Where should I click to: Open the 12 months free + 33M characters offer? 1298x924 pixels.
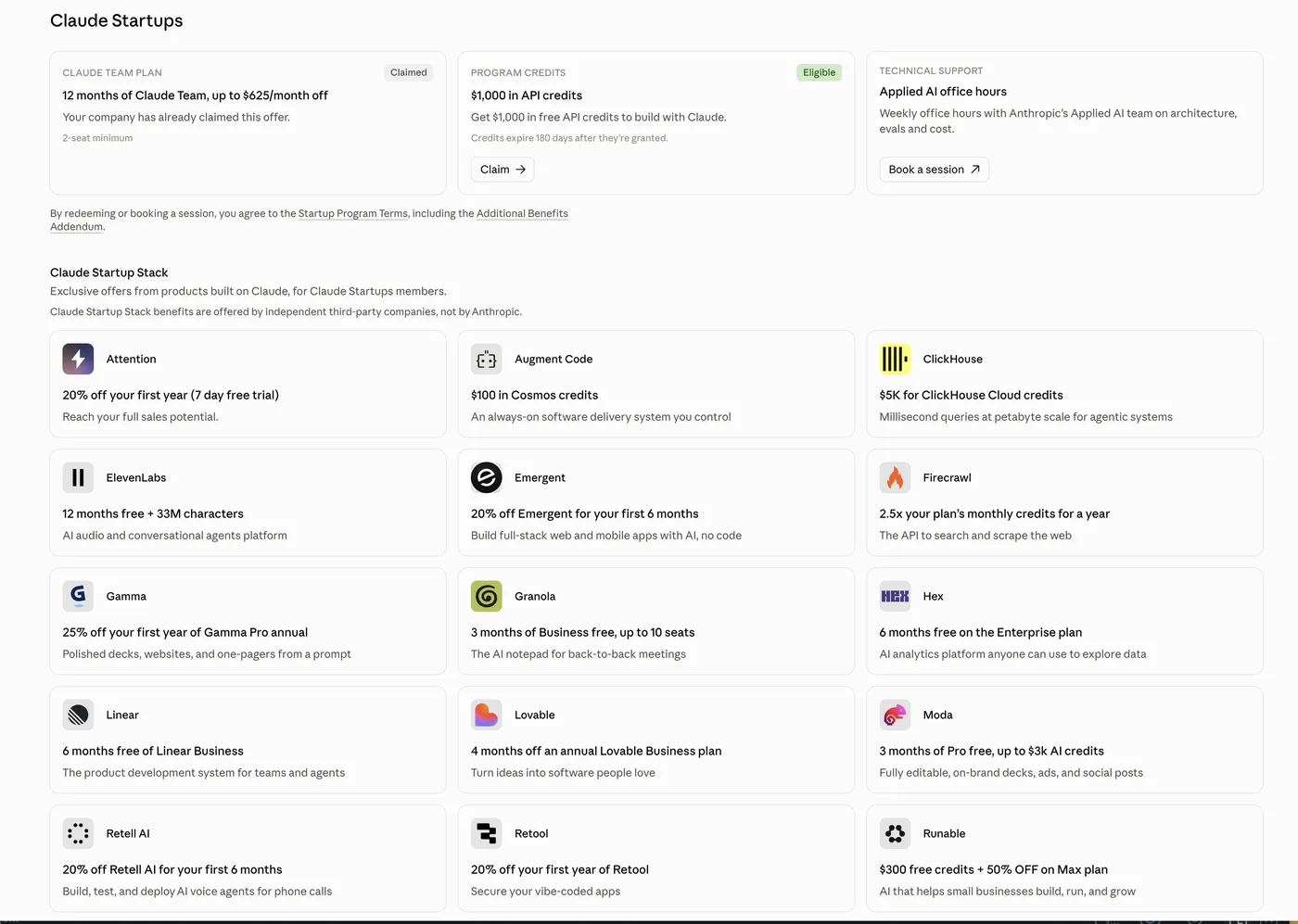[153, 513]
